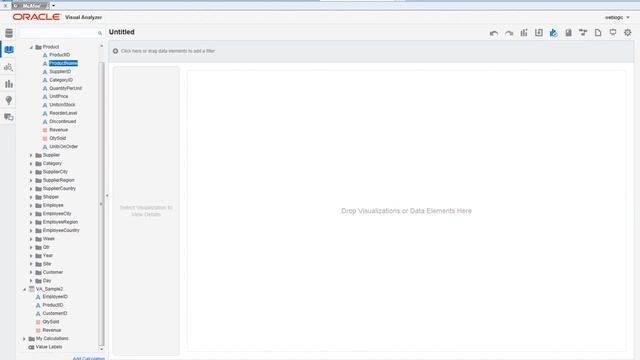Select the ReorderLevel element

(x=63, y=113)
